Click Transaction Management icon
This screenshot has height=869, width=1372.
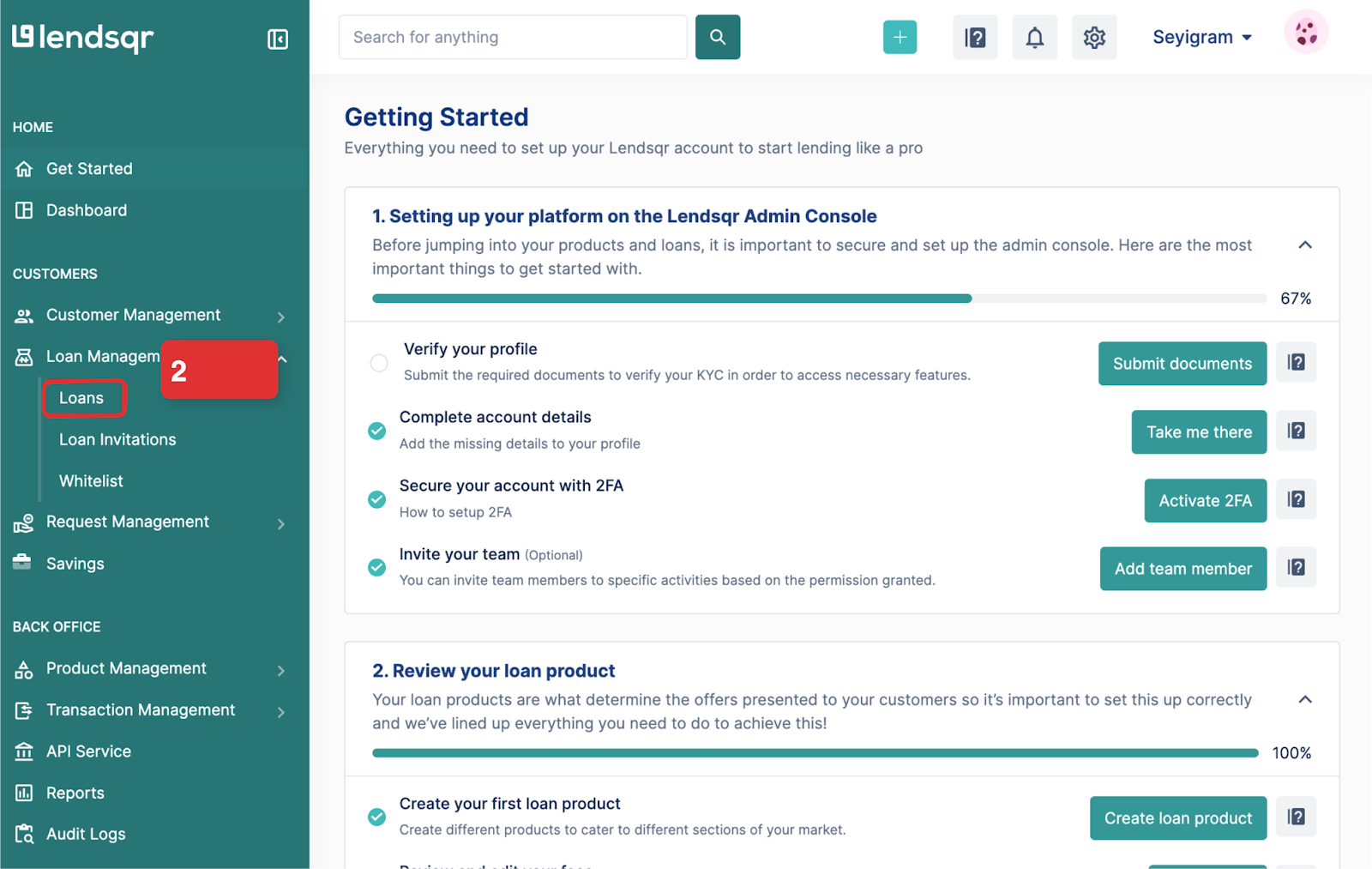tap(24, 710)
